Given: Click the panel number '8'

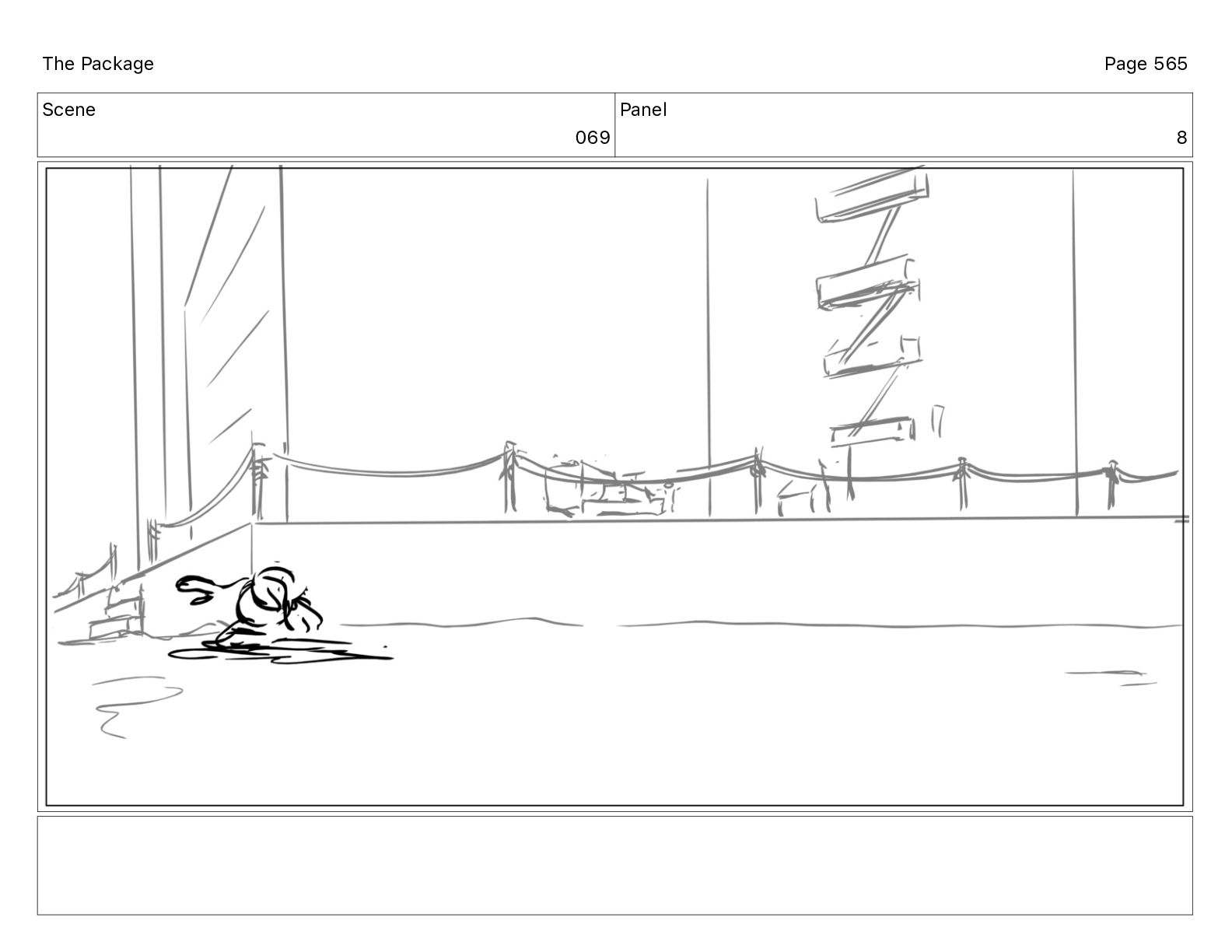Looking at the screenshot, I should pyautogui.click(x=1181, y=138).
